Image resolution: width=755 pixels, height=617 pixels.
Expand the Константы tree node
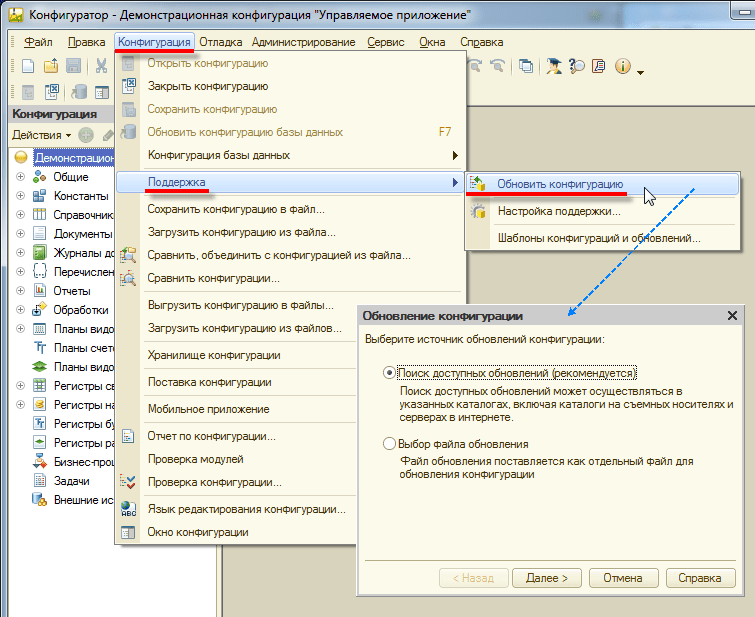pos(20,196)
